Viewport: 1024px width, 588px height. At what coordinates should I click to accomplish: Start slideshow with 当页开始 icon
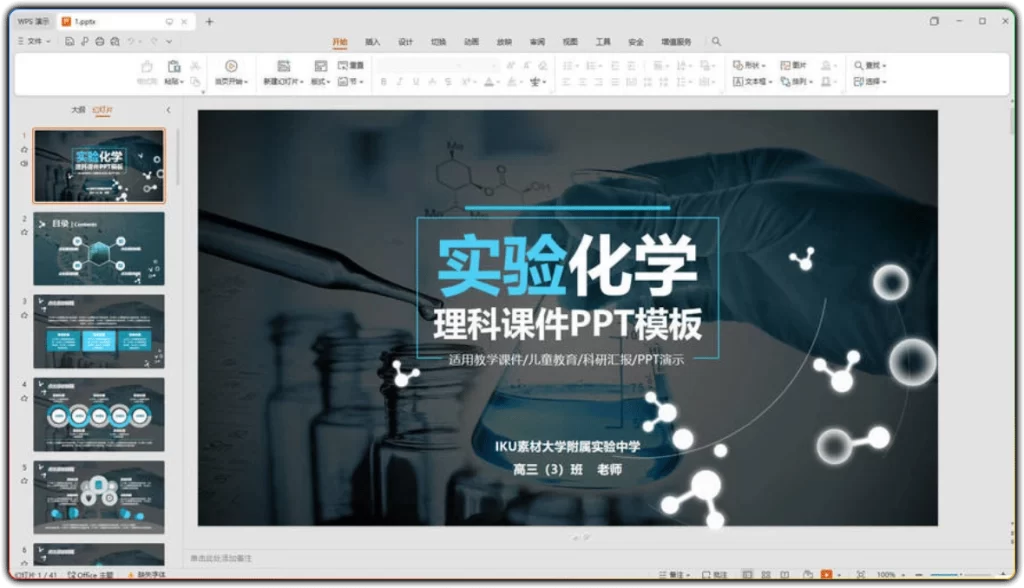point(231,70)
